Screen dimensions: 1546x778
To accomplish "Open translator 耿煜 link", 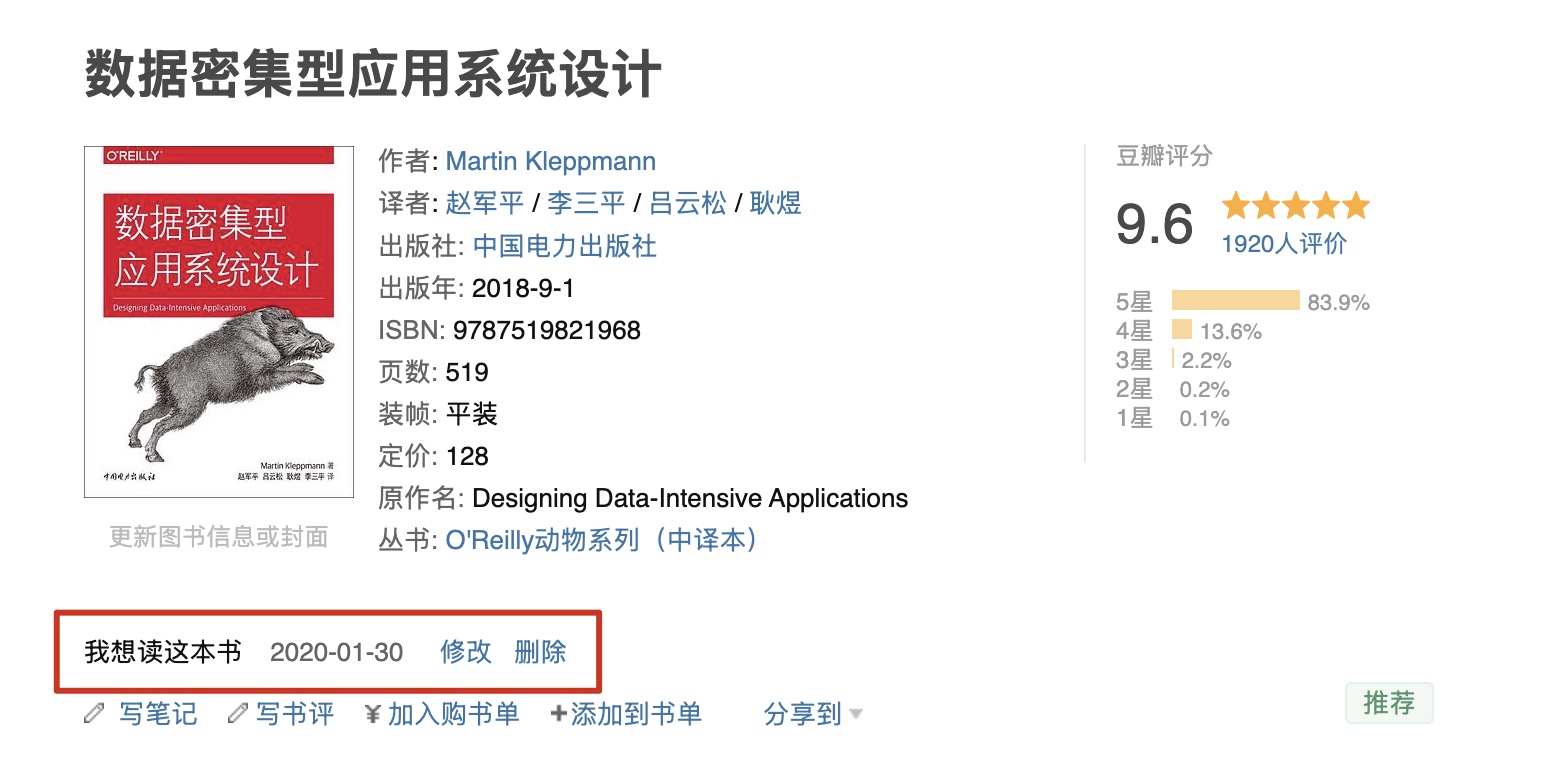I will (x=776, y=204).
